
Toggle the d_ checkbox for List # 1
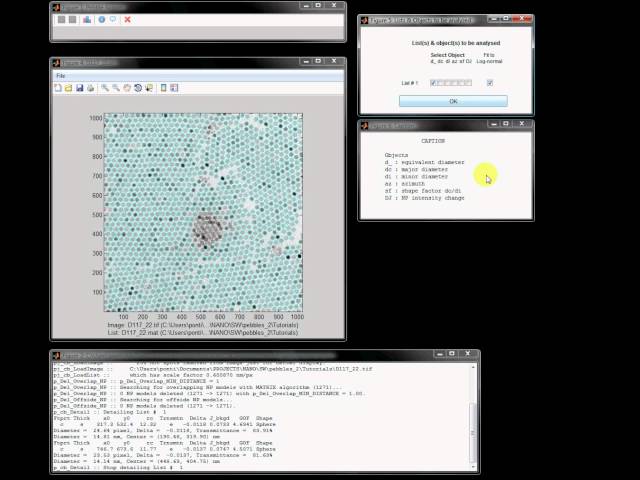[433, 83]
